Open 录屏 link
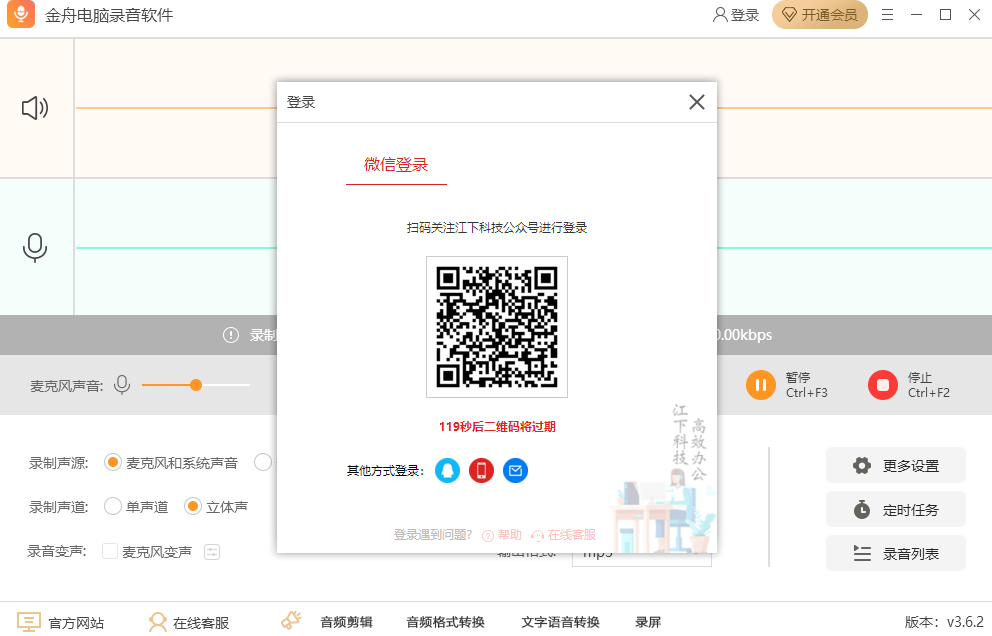 coord(648,622)
